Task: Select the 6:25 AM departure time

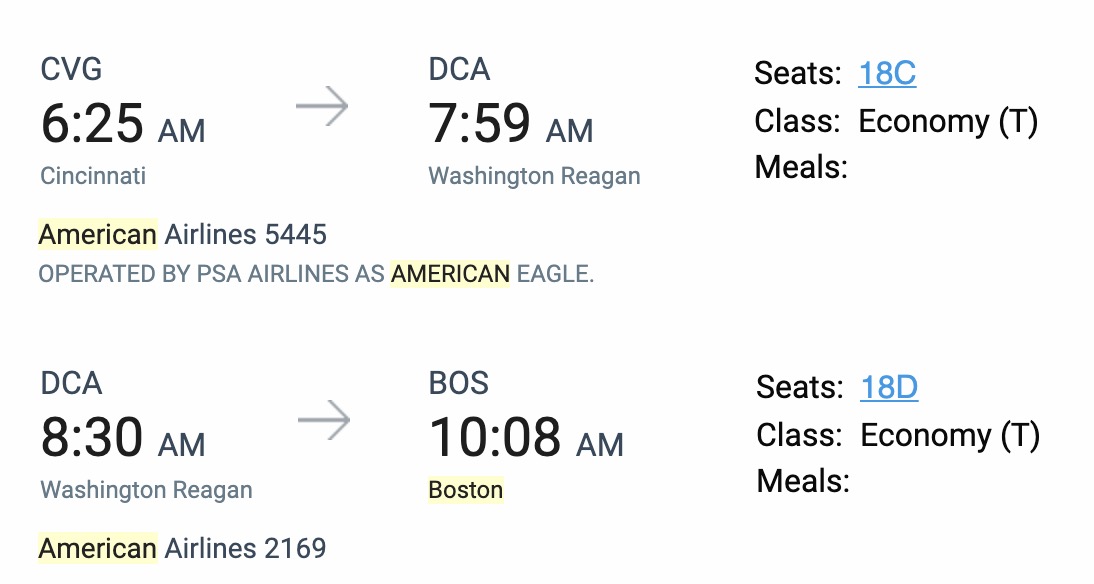Action: 122,124
